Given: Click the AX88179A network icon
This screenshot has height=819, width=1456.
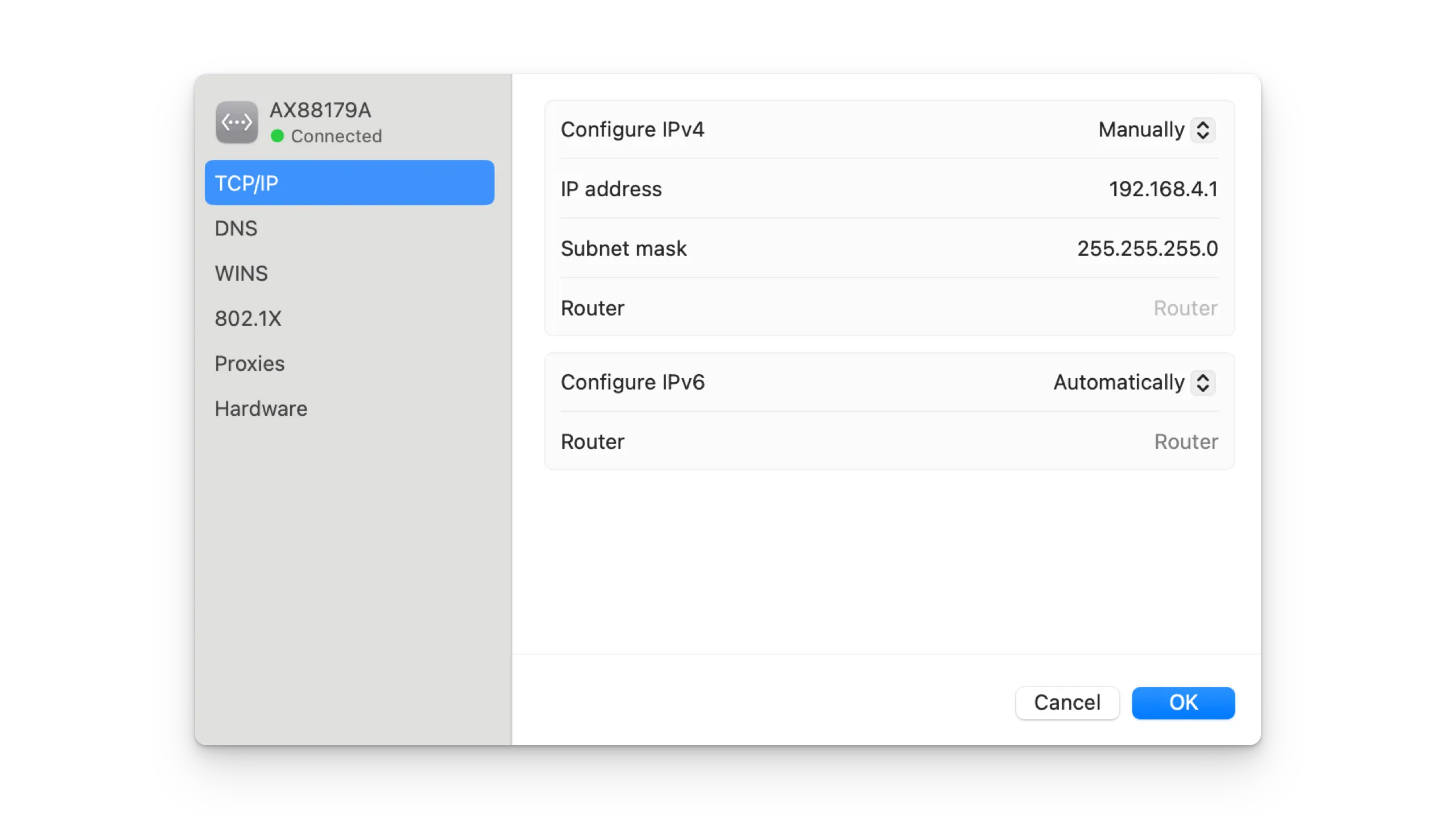Looking at the screenshot, I should [x=237, y=121].
